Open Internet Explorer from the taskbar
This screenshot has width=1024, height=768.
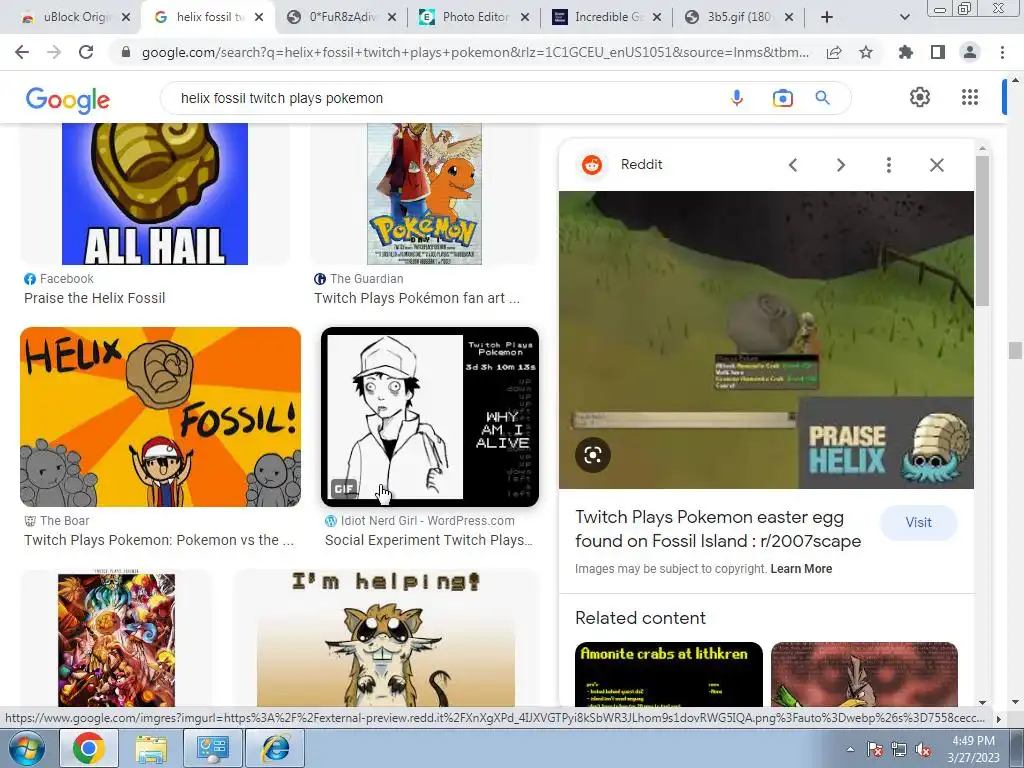[x=276, y=748]
